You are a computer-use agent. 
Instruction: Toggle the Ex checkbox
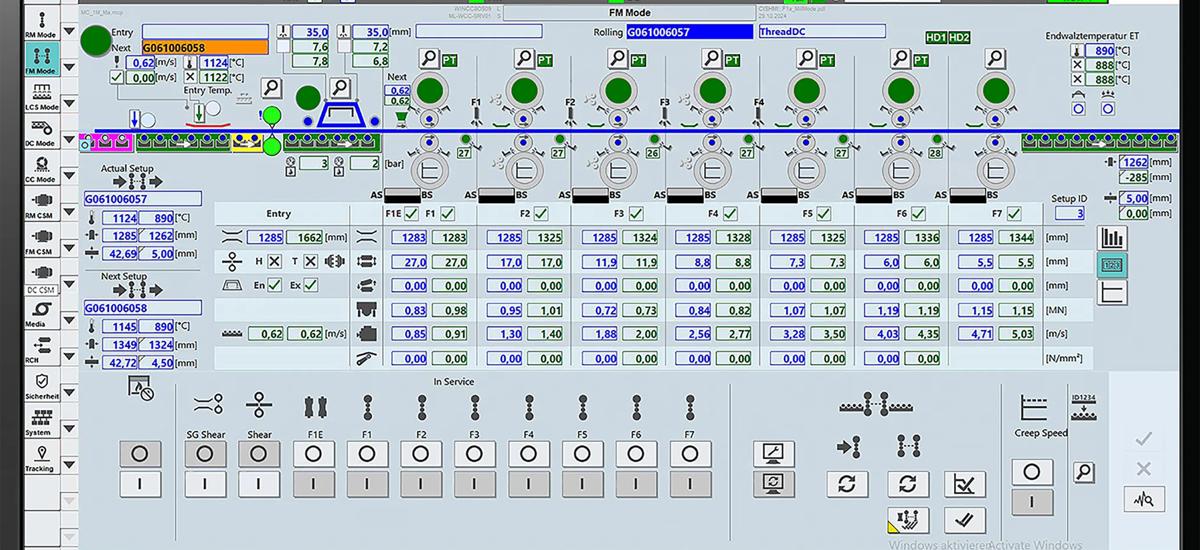(x=310, y=285)
